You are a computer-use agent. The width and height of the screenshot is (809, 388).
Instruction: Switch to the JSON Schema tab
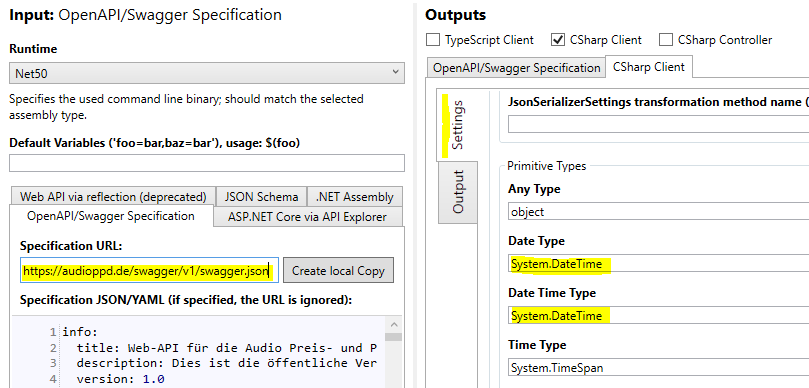pos(262,197)
